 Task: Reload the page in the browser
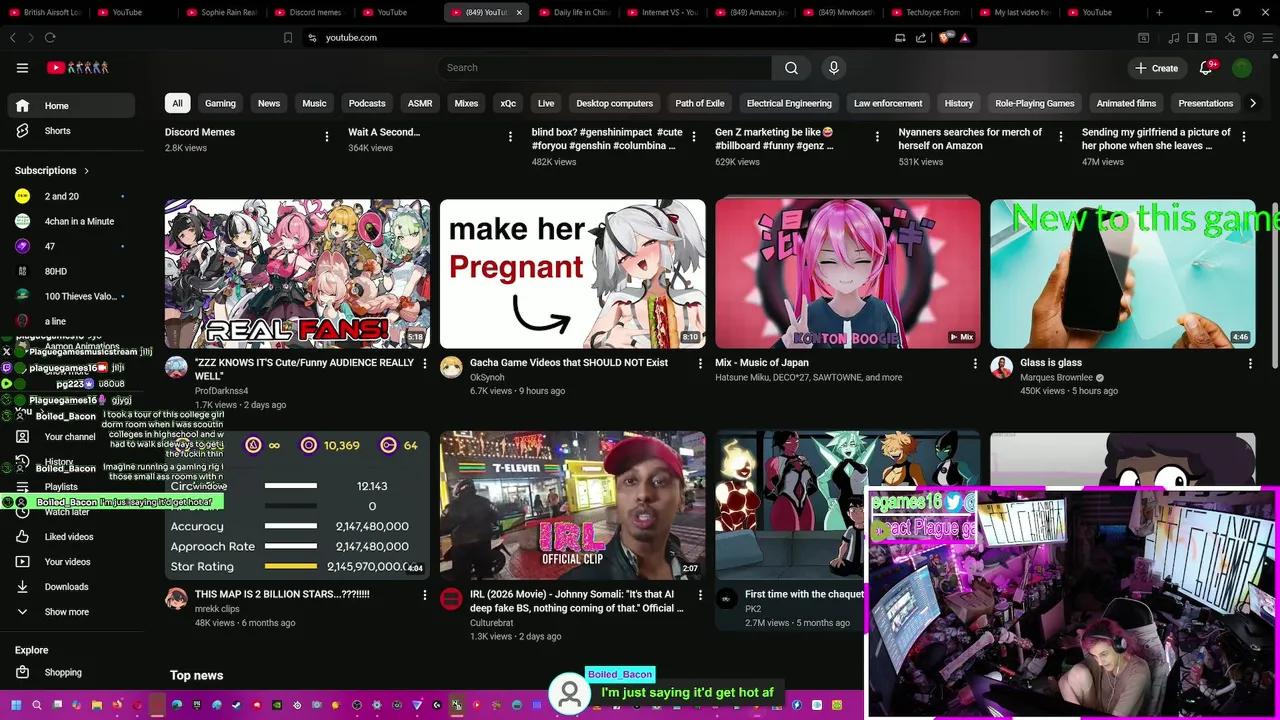coord(50,37)
